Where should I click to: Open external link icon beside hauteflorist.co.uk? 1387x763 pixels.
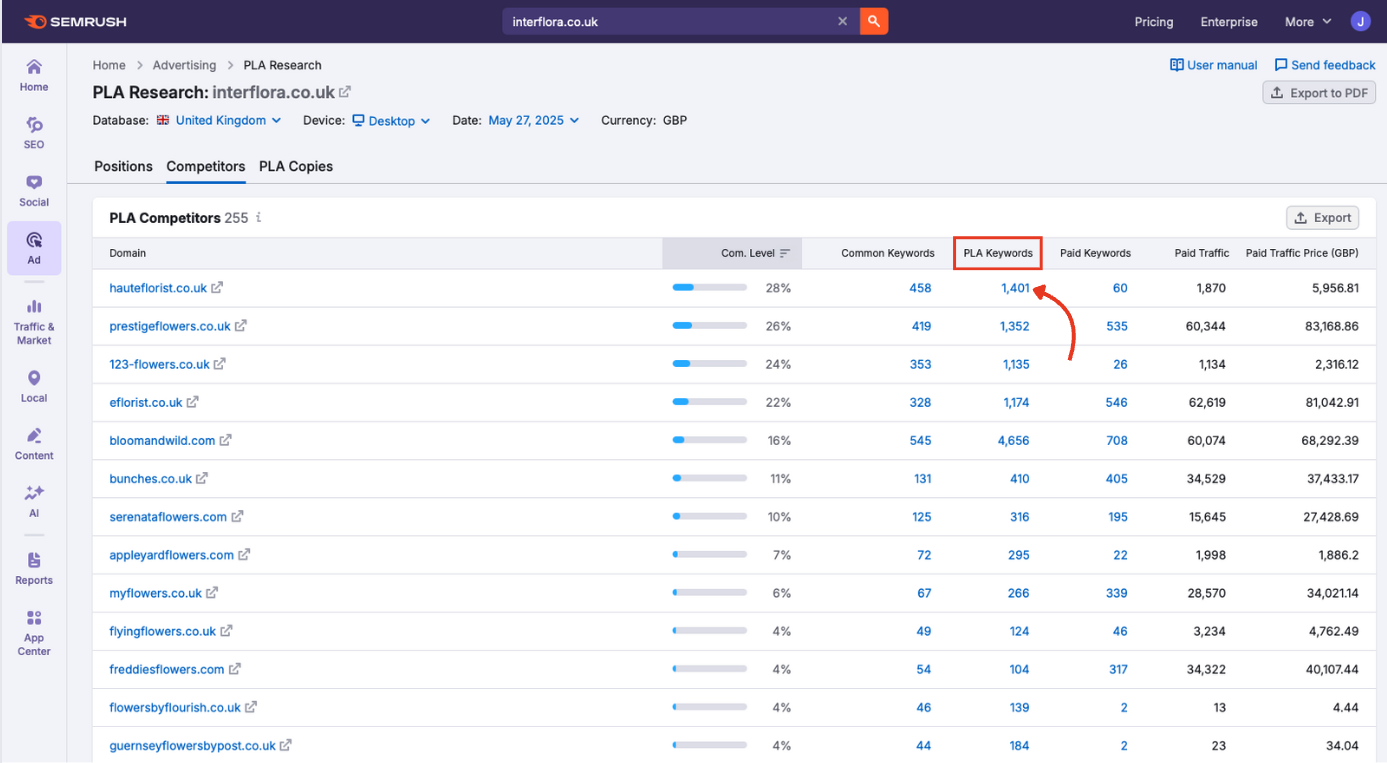[217, 288]
